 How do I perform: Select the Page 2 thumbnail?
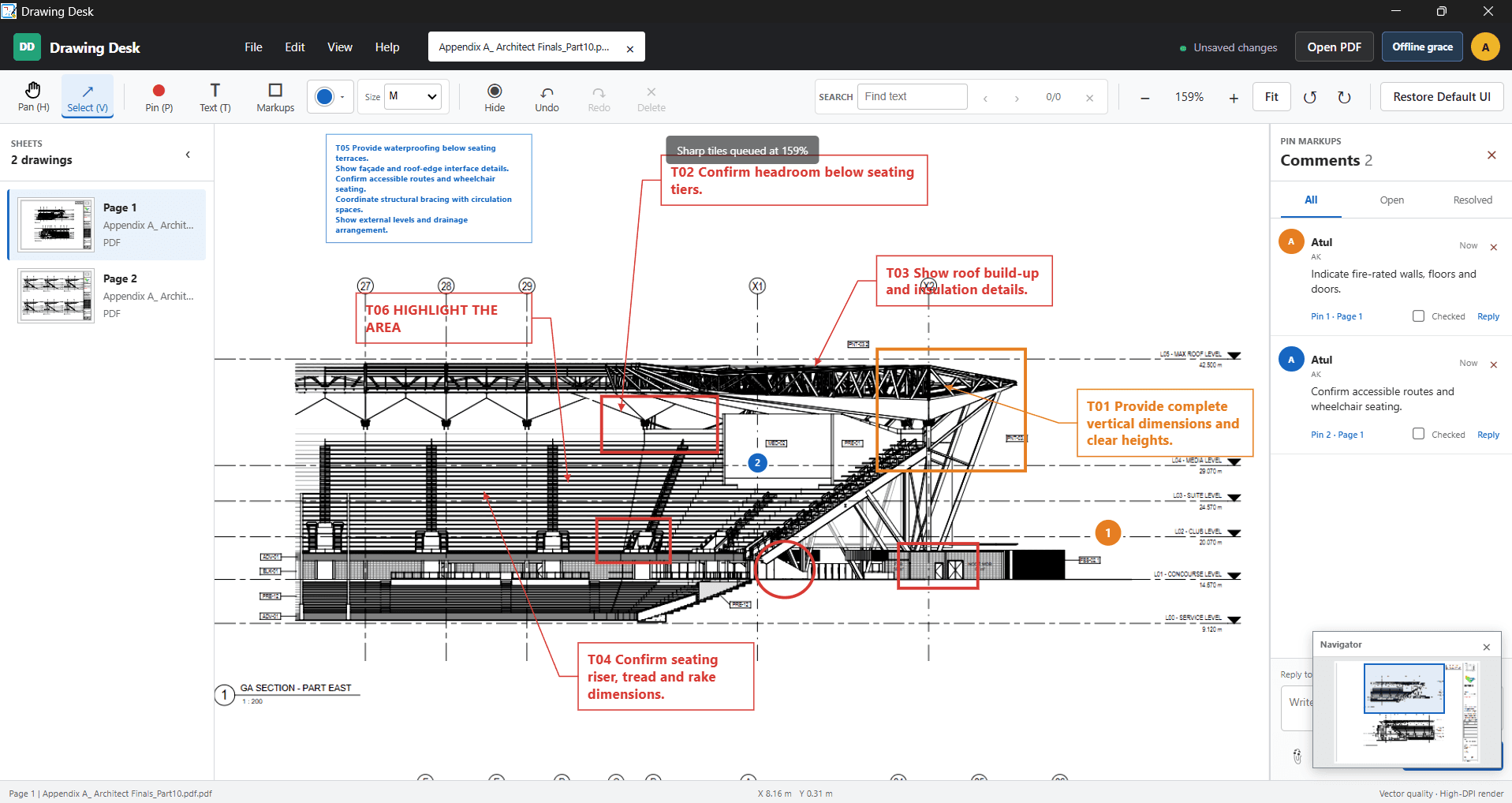click(x=57, y=296)
